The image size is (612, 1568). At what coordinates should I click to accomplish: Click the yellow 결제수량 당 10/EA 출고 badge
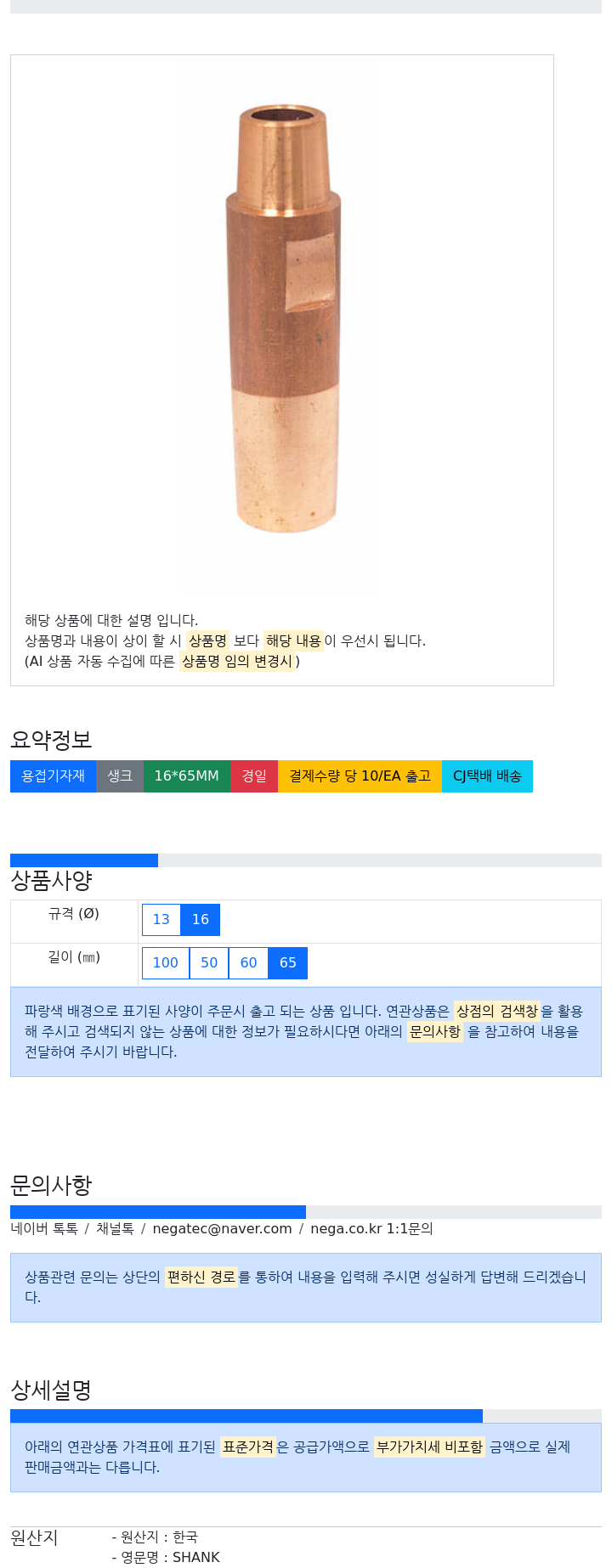(360, 776)
